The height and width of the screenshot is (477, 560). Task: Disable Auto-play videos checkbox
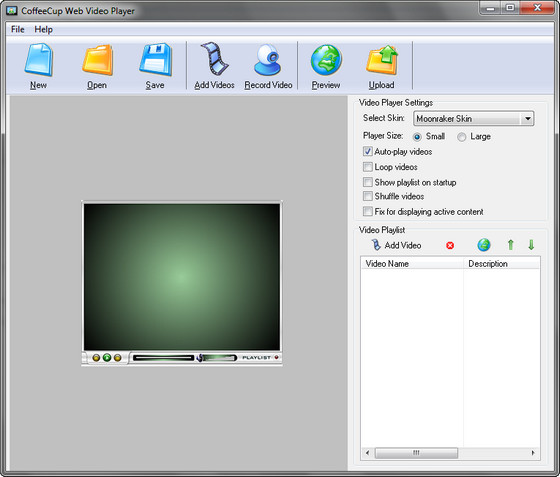coord(368,151)
